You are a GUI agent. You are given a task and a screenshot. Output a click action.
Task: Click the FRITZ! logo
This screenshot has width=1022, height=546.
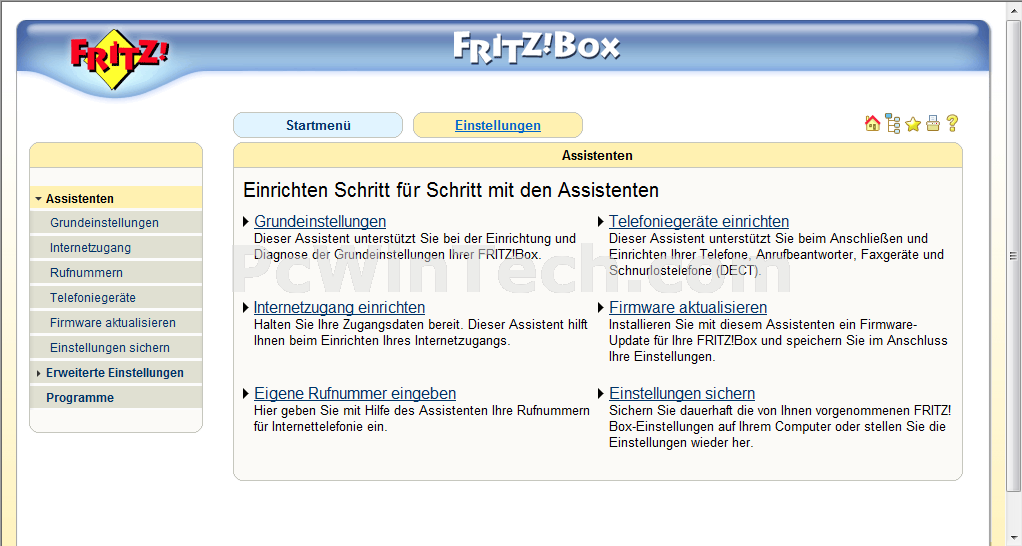pos(119,57)
